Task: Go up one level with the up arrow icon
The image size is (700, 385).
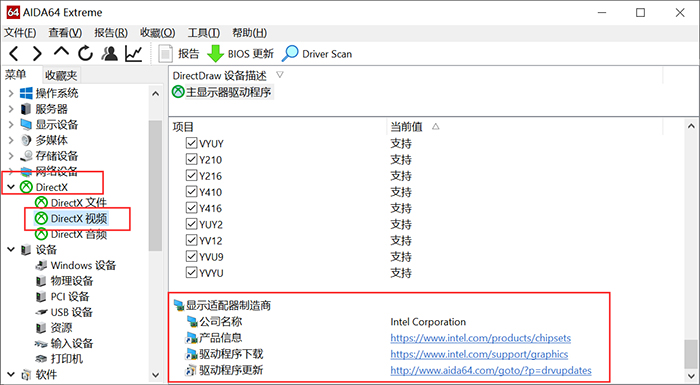Action: (x=61, y=52)
